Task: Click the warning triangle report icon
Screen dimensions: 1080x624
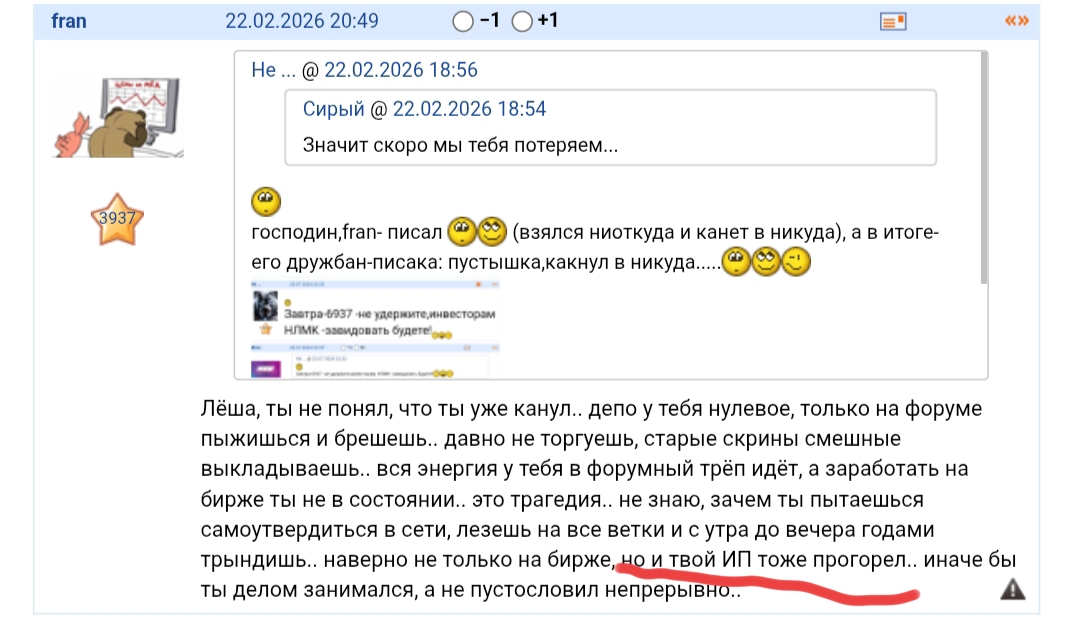Action: pos(1012,589)
